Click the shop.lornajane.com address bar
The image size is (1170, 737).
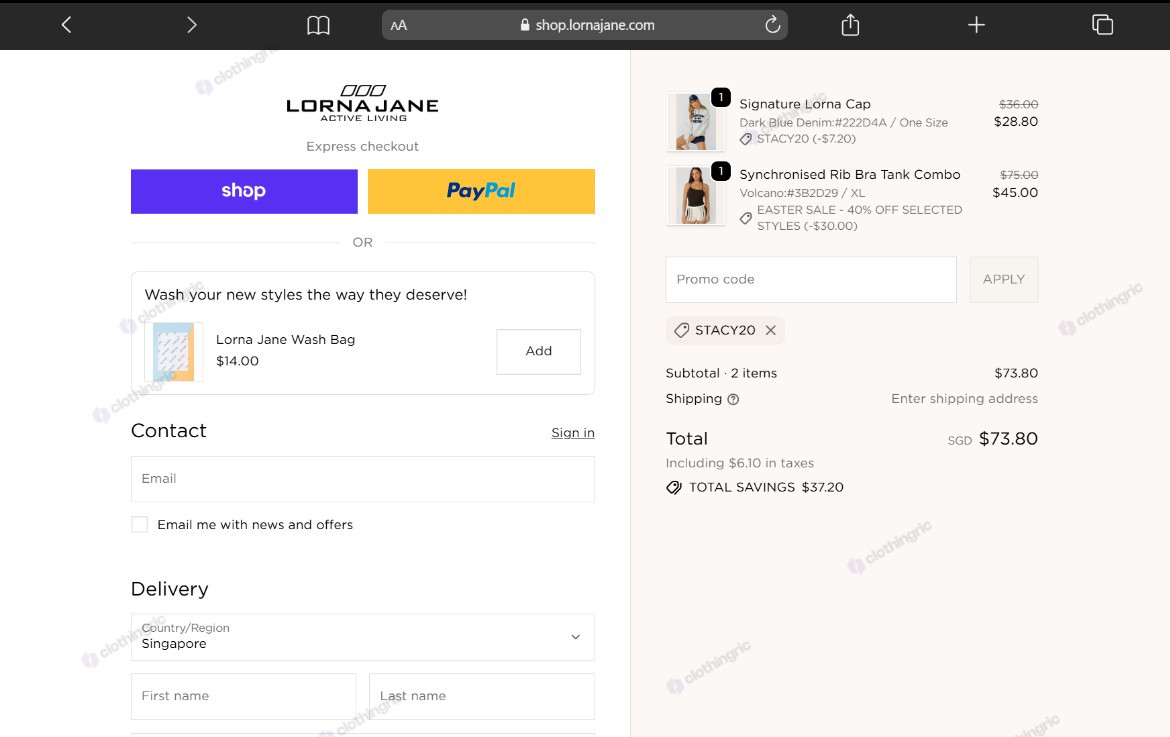tap(585, 25)
